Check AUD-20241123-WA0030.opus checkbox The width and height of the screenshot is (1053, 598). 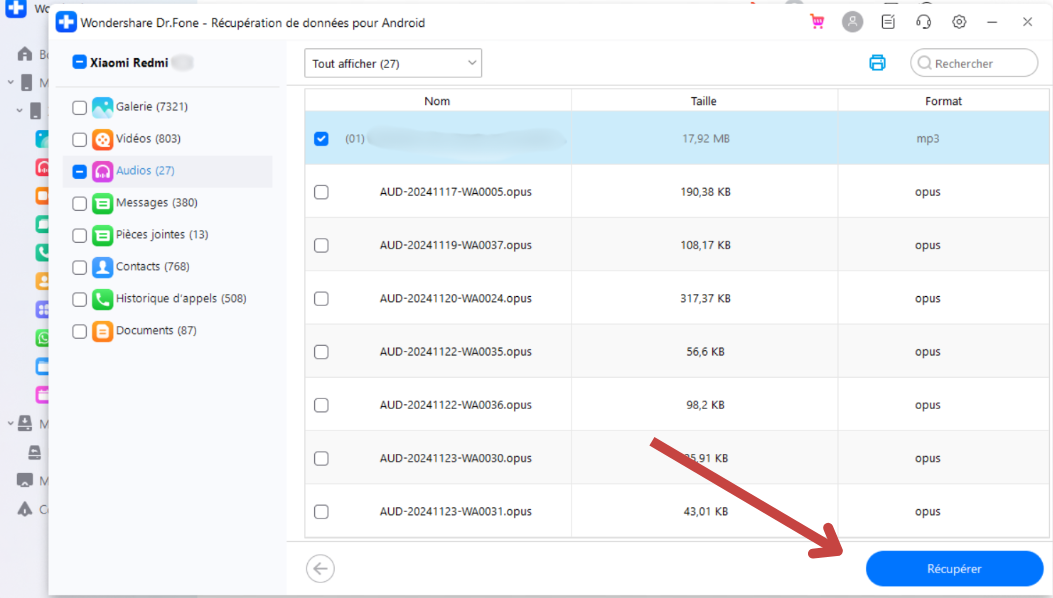tap(321, 458)
